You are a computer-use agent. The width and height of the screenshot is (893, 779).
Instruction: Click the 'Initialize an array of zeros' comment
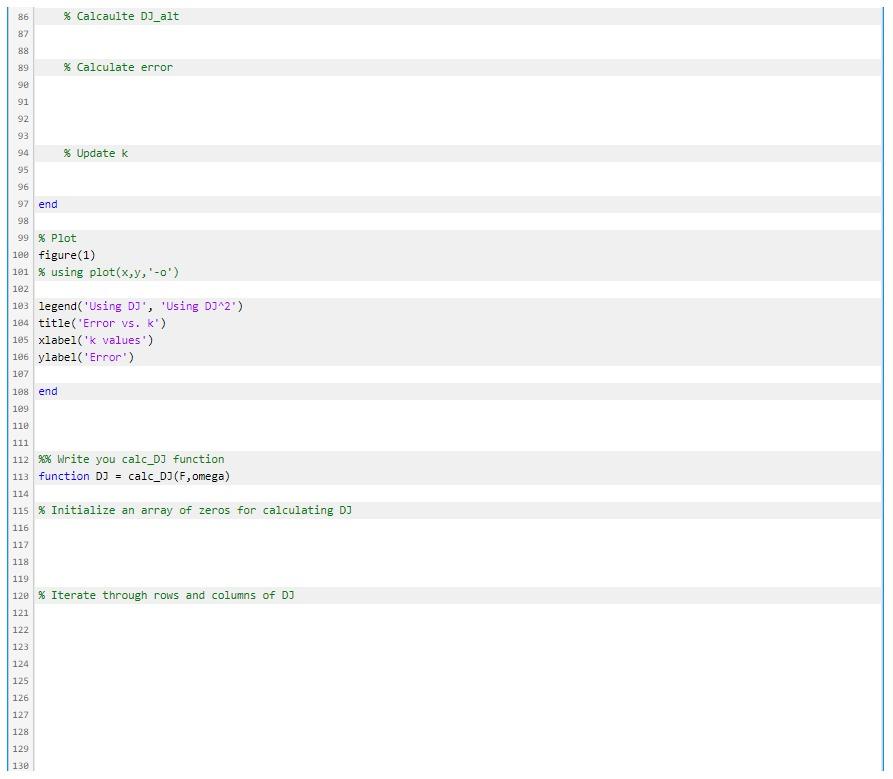[194, 510]
